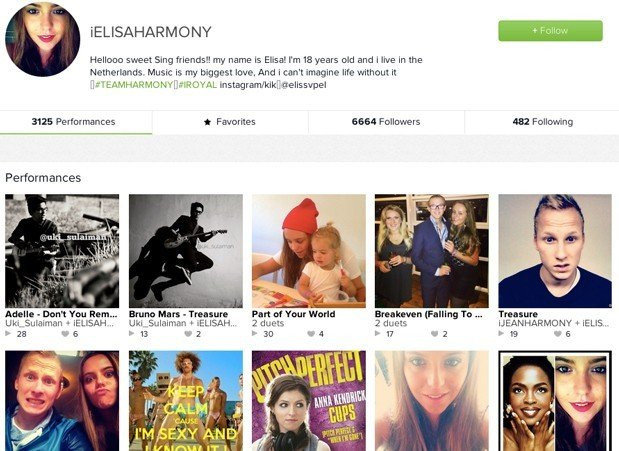Image resolution: width=619 pixels, height=451 pixels.
Task: Click heart icon under Treasure by iJEANHARMONY
Action: (557, 334)
